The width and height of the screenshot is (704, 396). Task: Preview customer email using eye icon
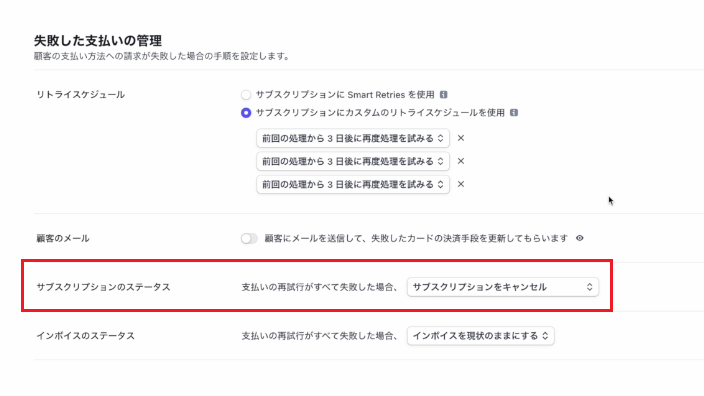point(580,238)
